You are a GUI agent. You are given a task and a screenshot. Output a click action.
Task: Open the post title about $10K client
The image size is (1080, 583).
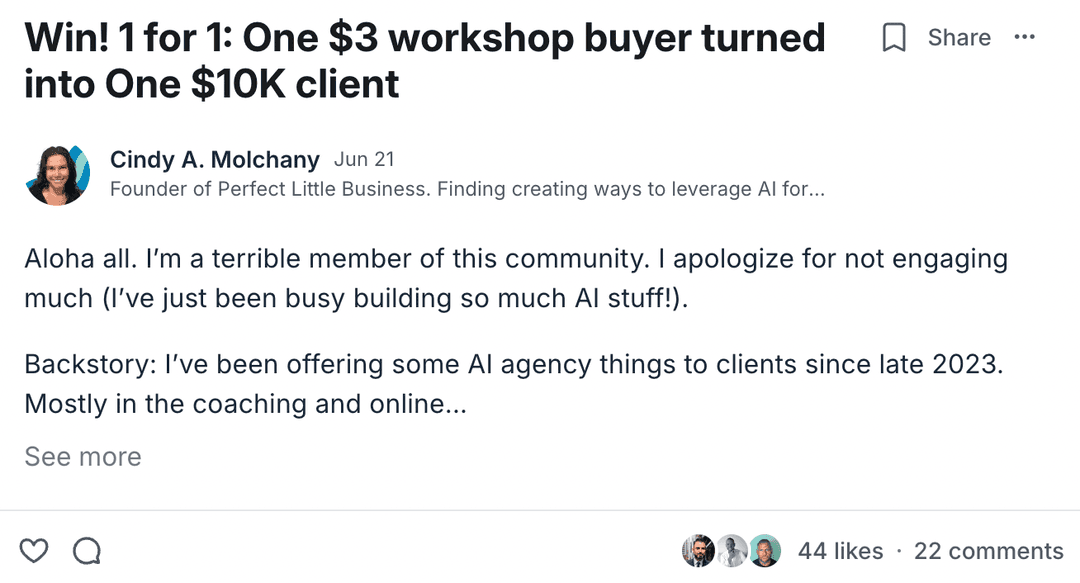click(x=425, y=60)
